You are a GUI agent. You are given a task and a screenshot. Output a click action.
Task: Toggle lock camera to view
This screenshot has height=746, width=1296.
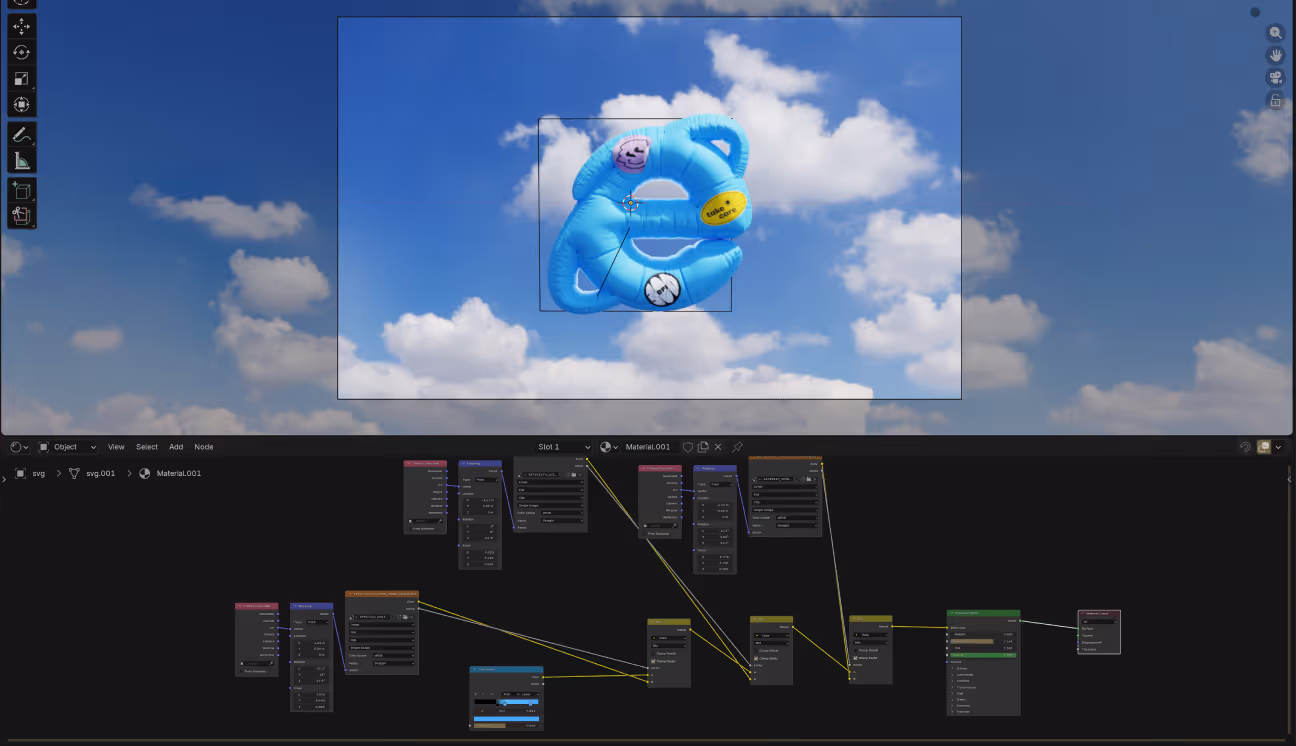pos(1276,101)
